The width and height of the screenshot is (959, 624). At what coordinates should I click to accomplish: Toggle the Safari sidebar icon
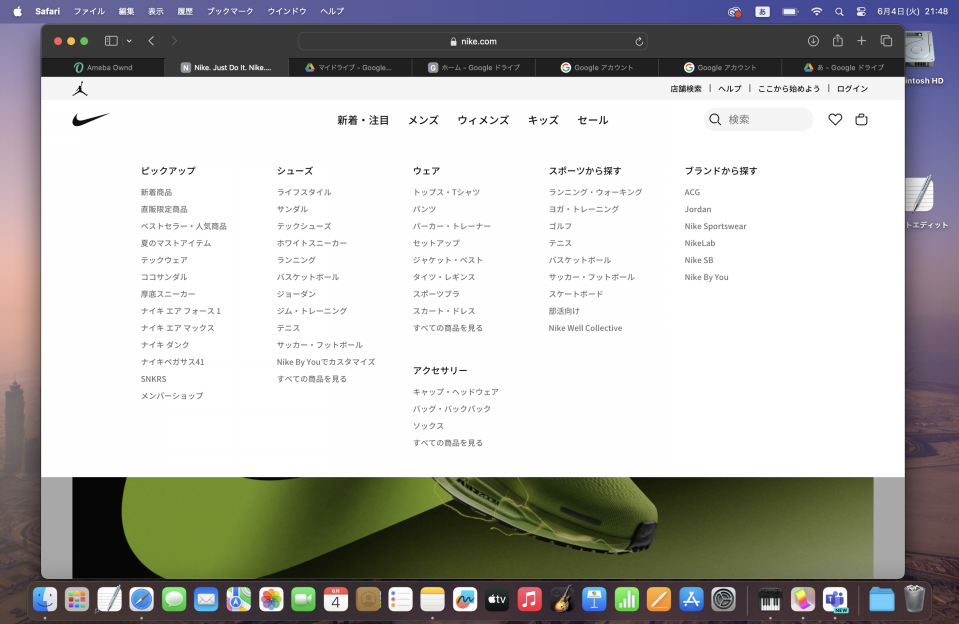[x=111, y=41]
